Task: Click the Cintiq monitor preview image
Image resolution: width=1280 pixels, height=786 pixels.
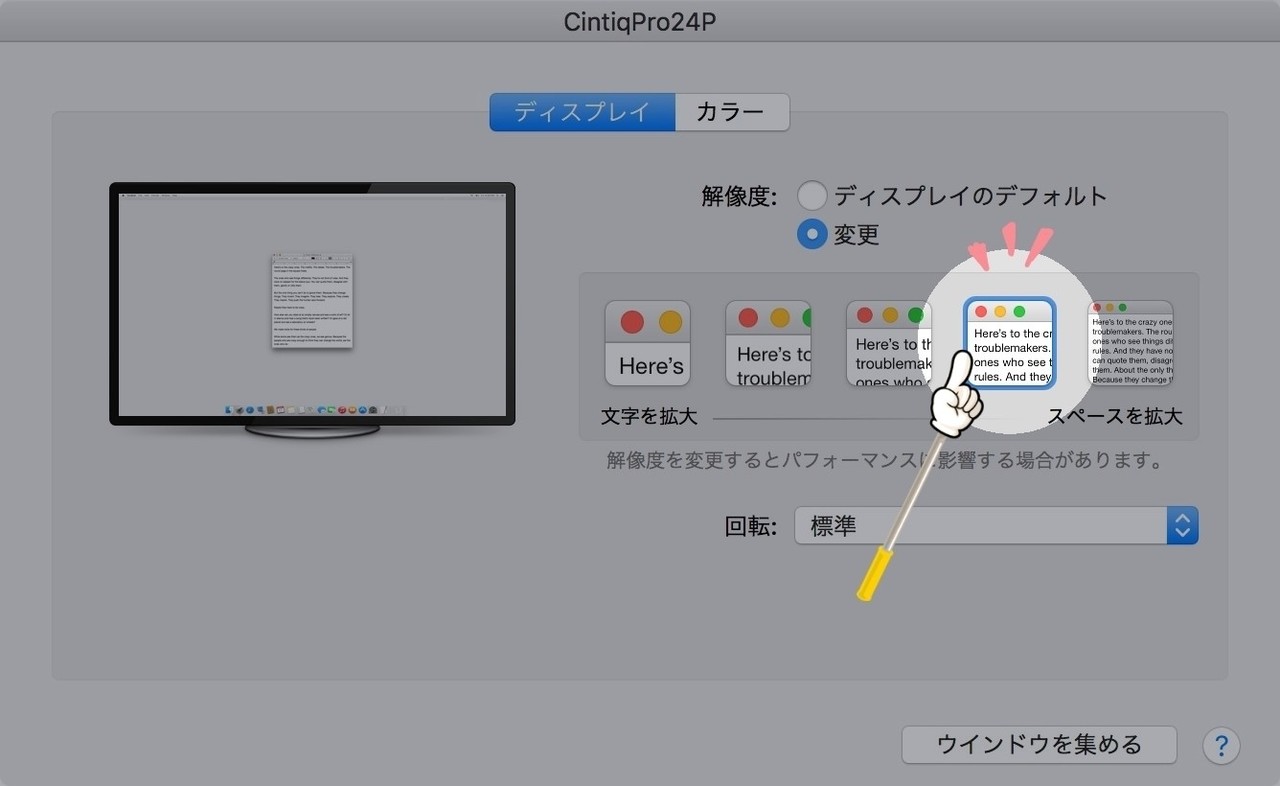Action: 312,305
